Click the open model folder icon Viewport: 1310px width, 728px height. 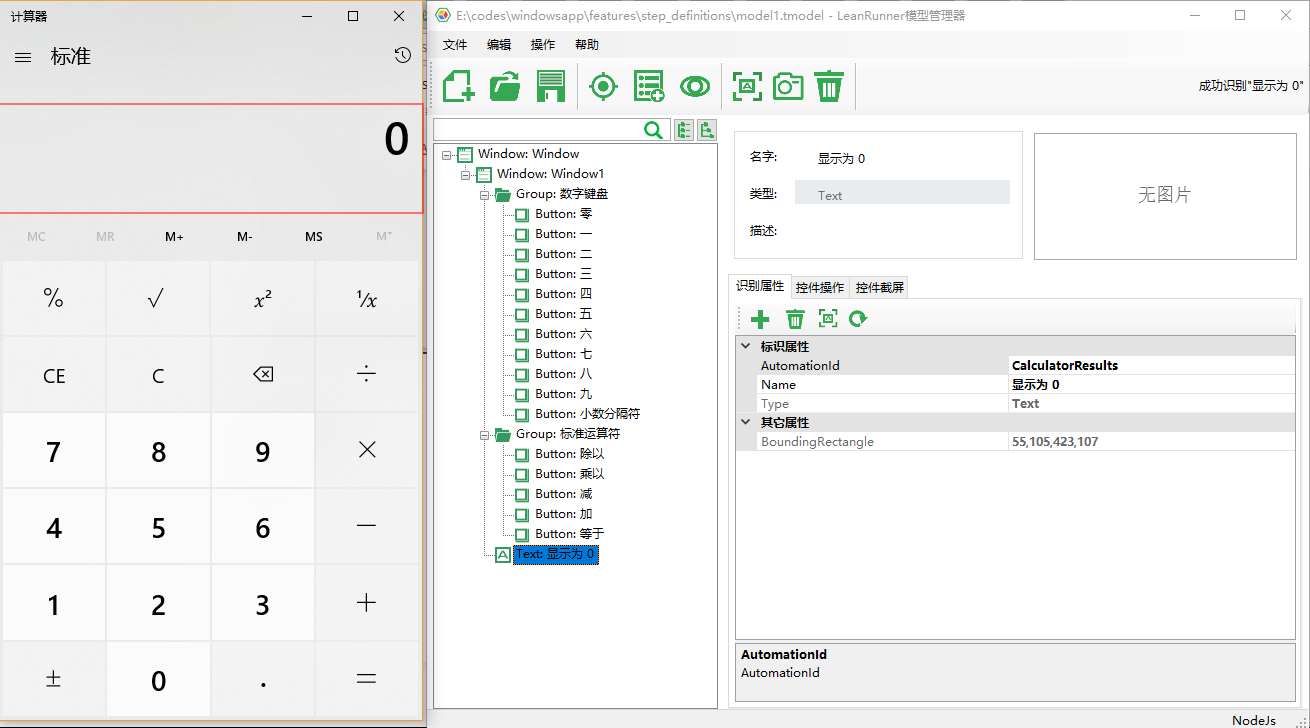click(x=505, y=86)
